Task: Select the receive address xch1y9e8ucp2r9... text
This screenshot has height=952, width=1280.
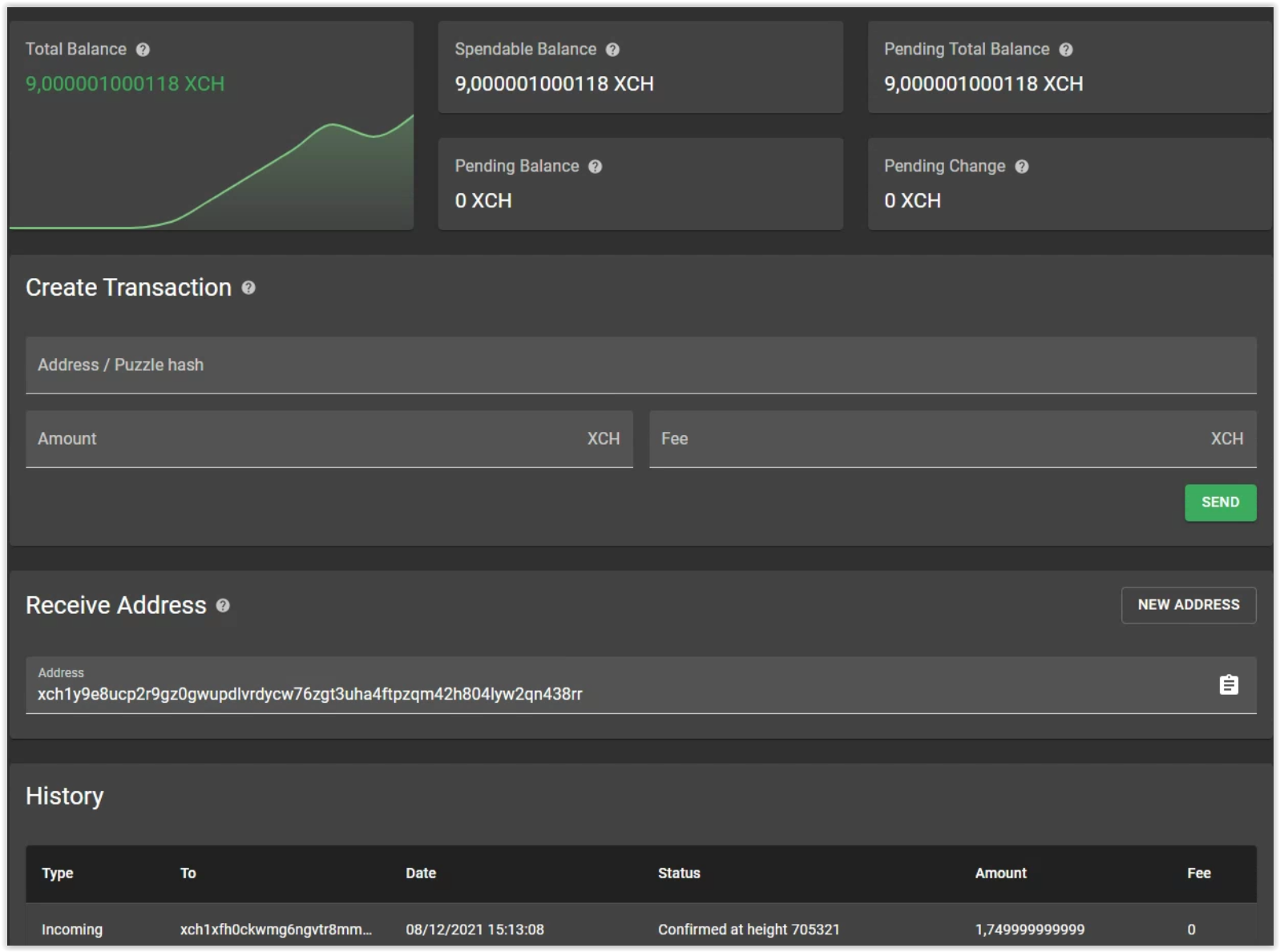Action: (x=309, y=694)
